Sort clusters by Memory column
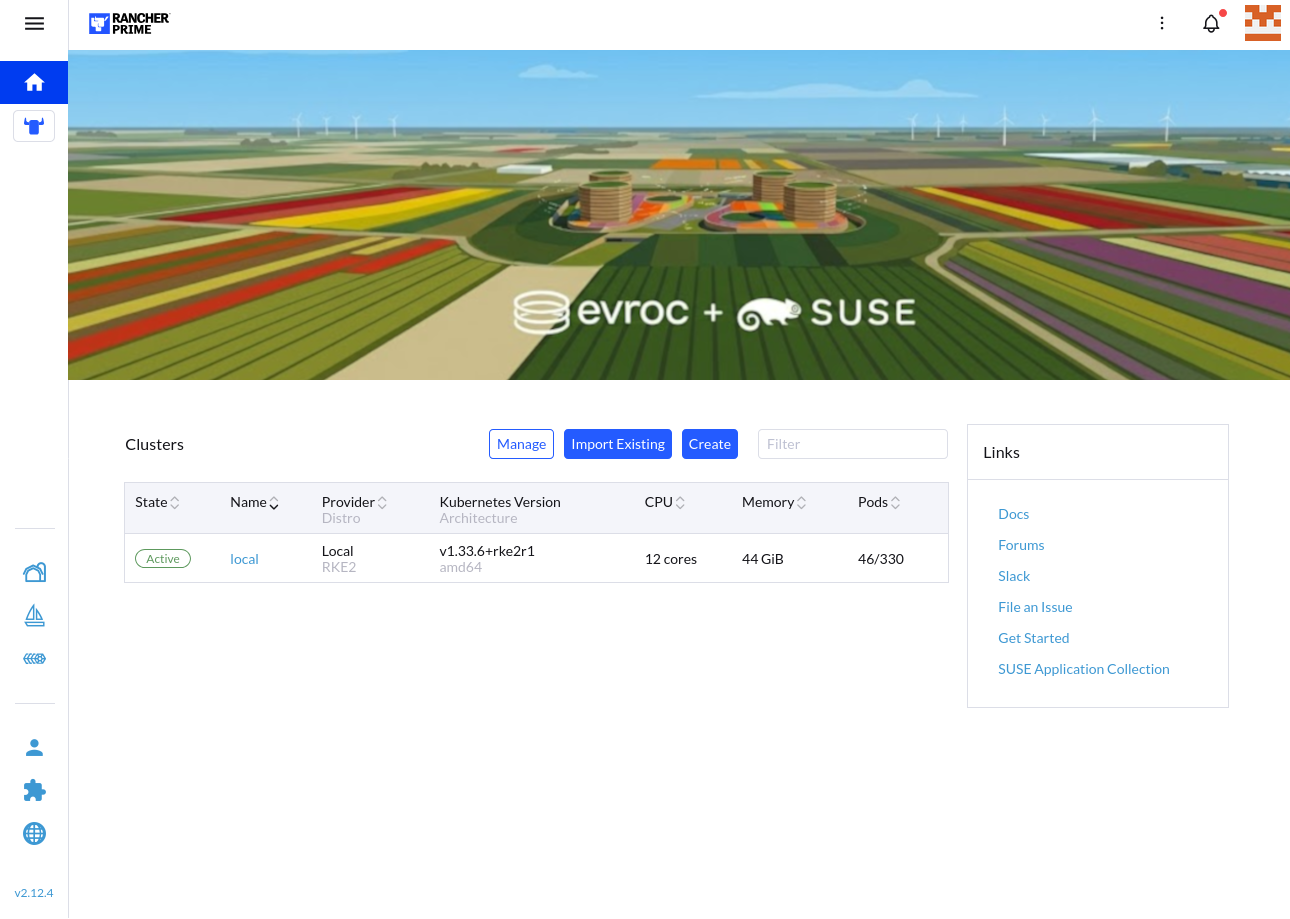The image size is (1290, 919). (774, 503)
